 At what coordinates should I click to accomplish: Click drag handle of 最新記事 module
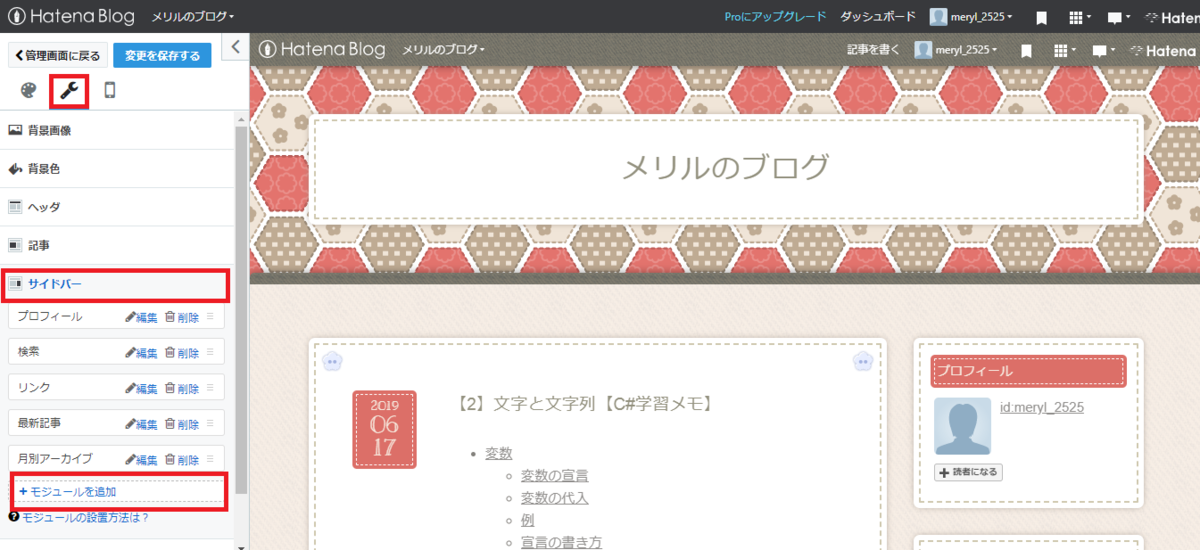pos(211,424)
